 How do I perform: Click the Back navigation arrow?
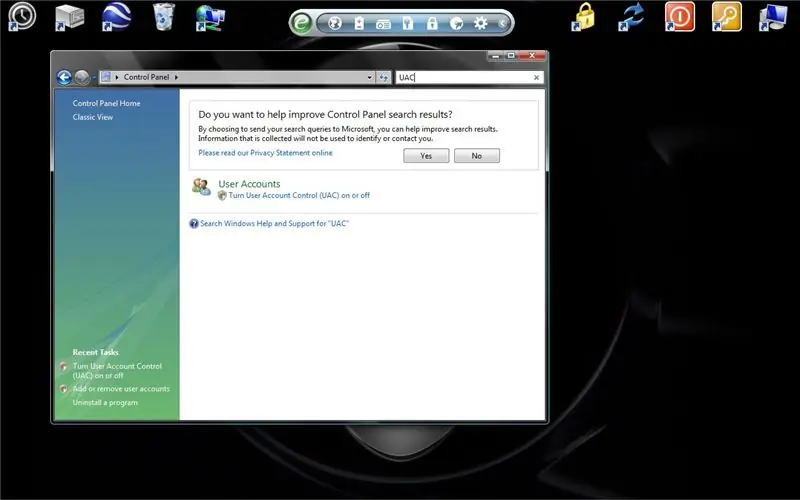64,77
